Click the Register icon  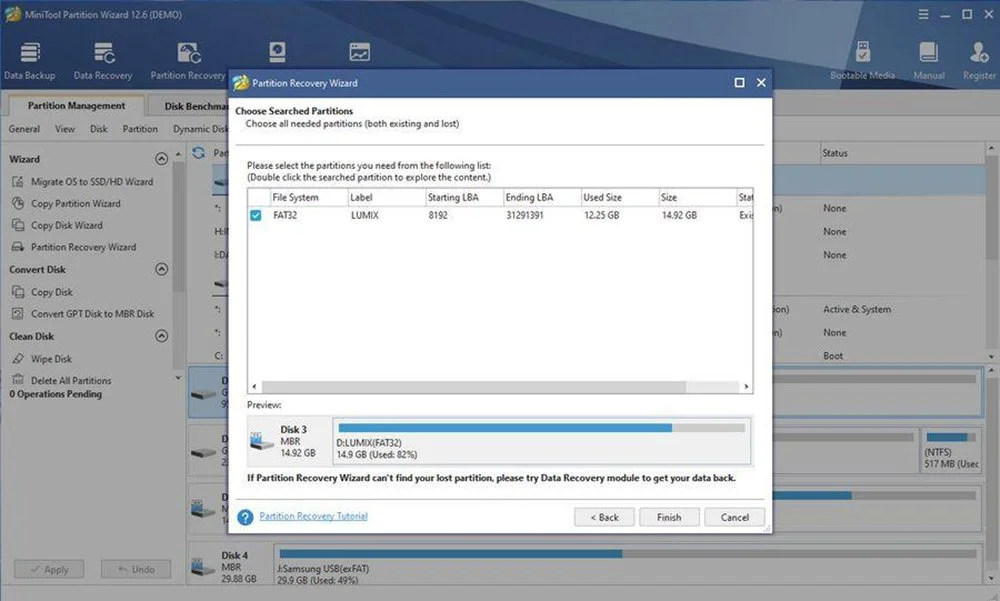tap(979, 61)
